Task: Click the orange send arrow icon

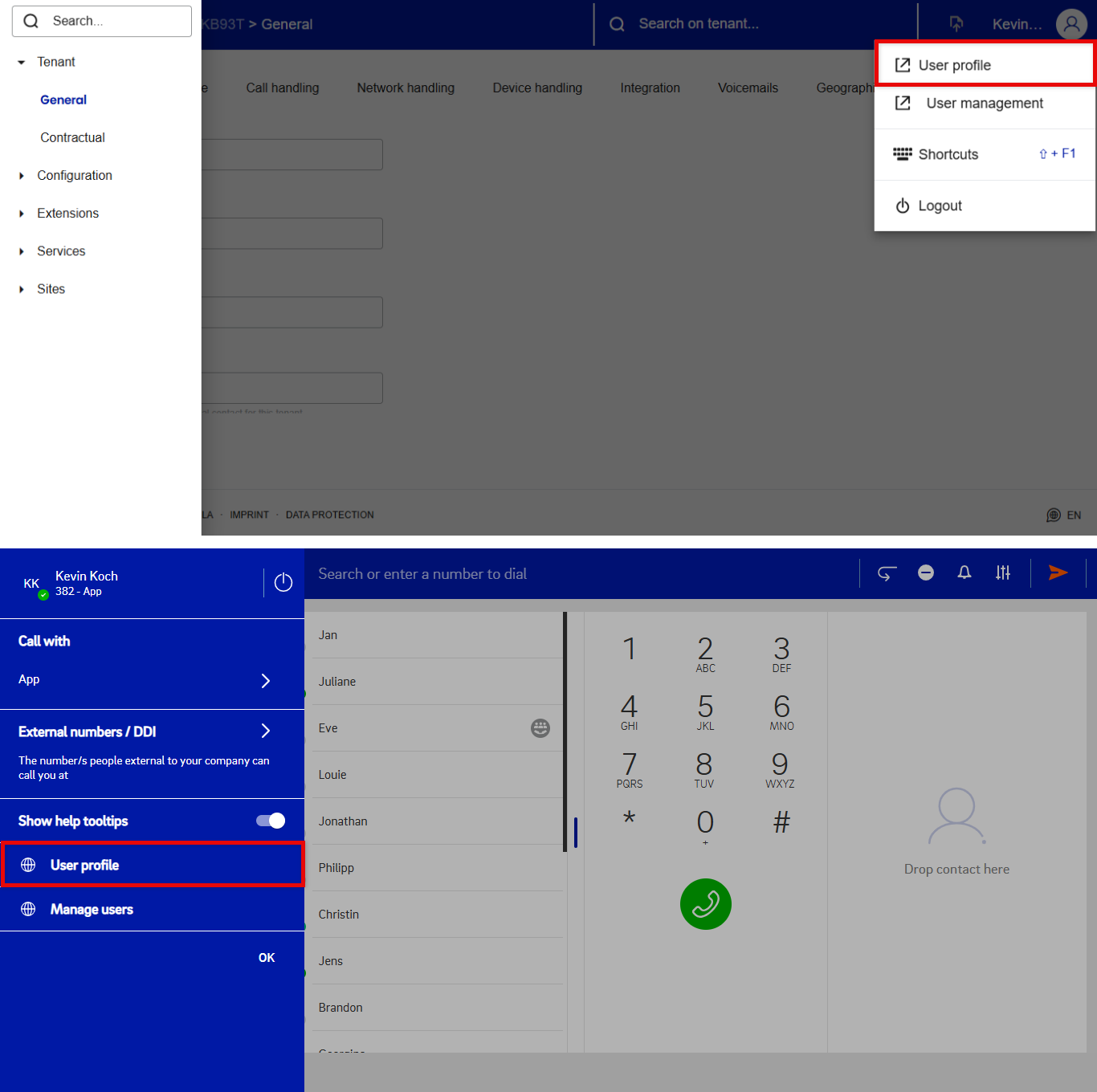Action: pos(1058,572)
